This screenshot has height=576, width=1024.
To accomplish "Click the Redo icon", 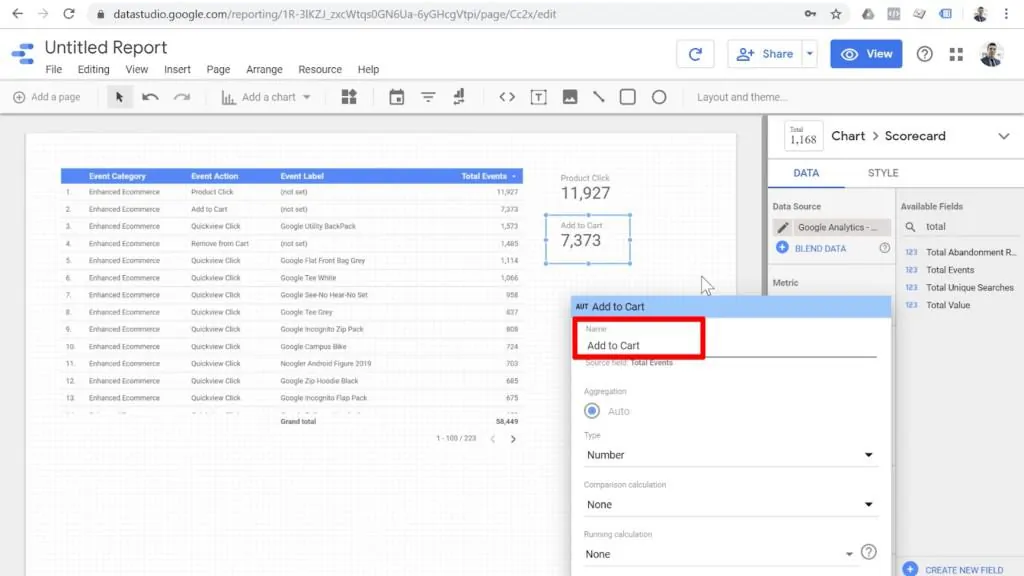I will pyautogui.click(x=183, y=97).
